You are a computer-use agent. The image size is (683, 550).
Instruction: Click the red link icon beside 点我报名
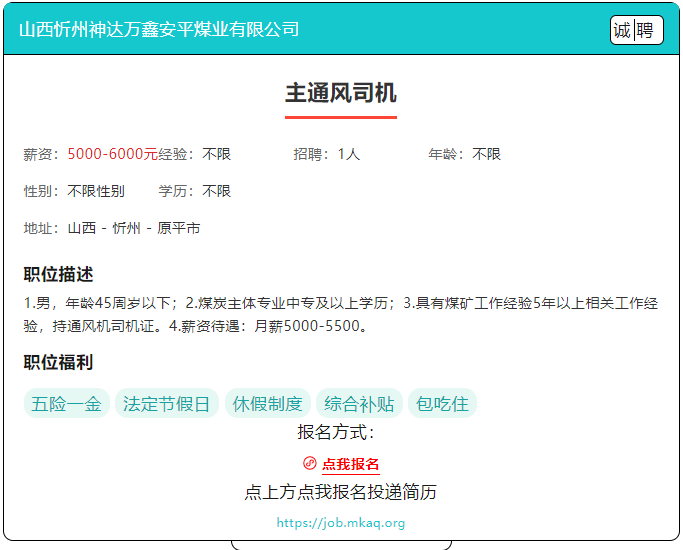[310, 463]
